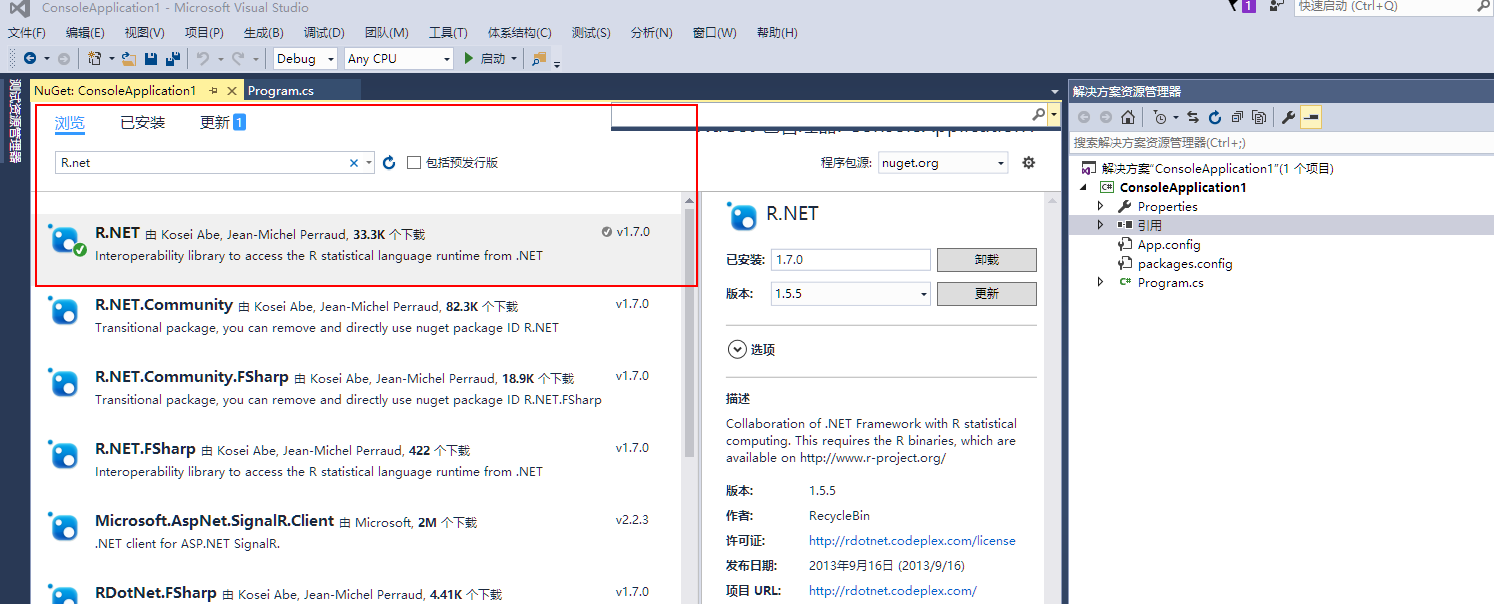
Task: Pin the NuGet ConsoleApplication1 tab
Action: click(214, 90)
